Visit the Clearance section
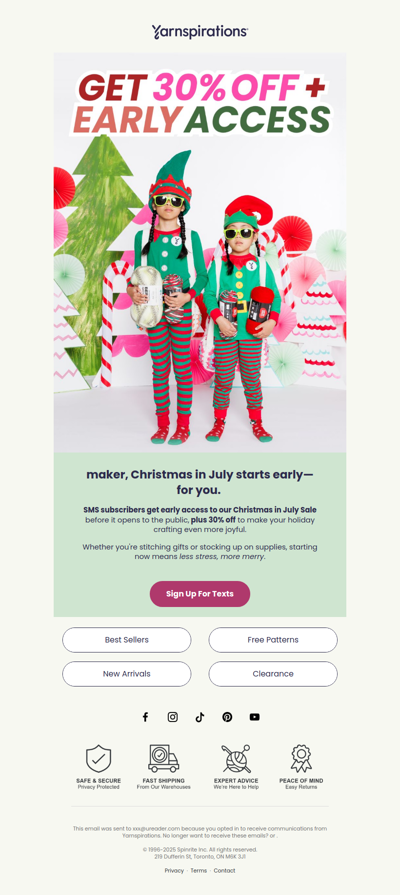 [273, 674]
